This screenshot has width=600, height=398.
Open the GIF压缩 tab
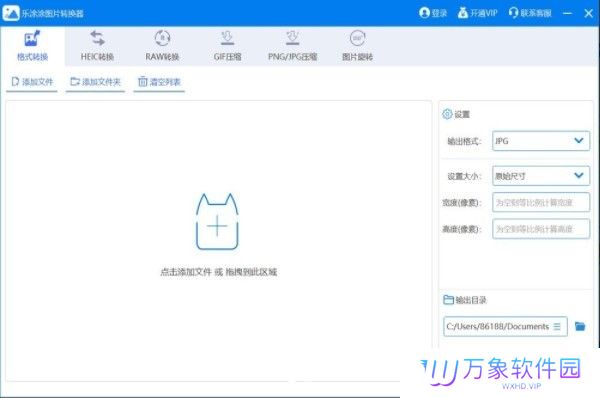[227, 46]
